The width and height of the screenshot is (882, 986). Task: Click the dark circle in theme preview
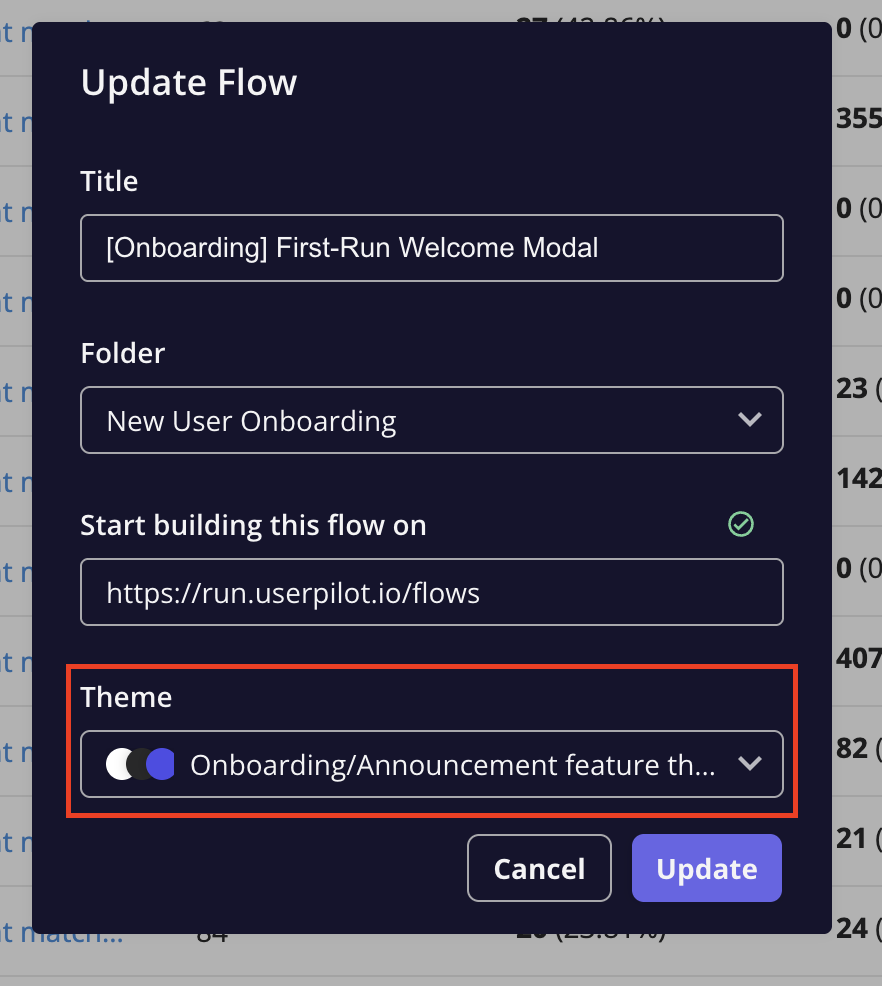click(x=140, y=764)
